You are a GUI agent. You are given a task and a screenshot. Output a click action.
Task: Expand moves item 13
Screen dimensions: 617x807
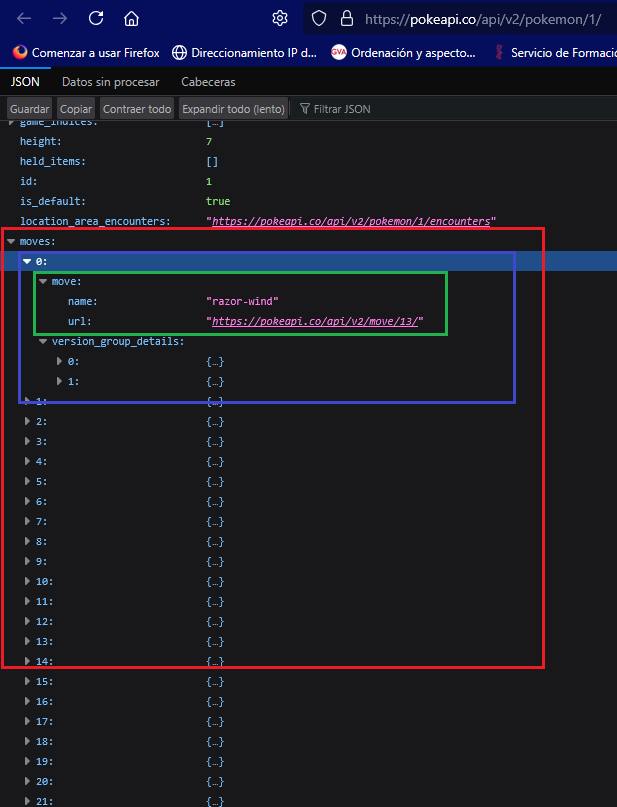[x=27, y=641]
